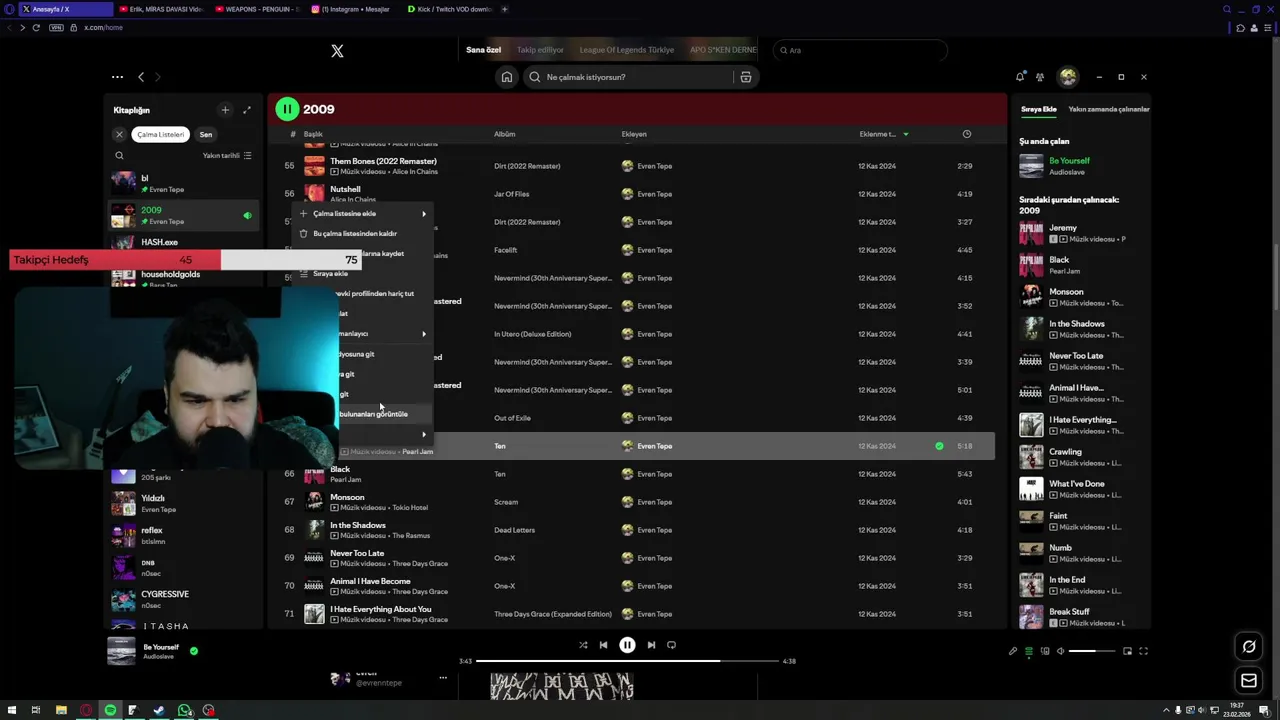This screenshot has height=720, width=1280.
Task: Pause playlist with green 2009 header button
Action: 287,109
